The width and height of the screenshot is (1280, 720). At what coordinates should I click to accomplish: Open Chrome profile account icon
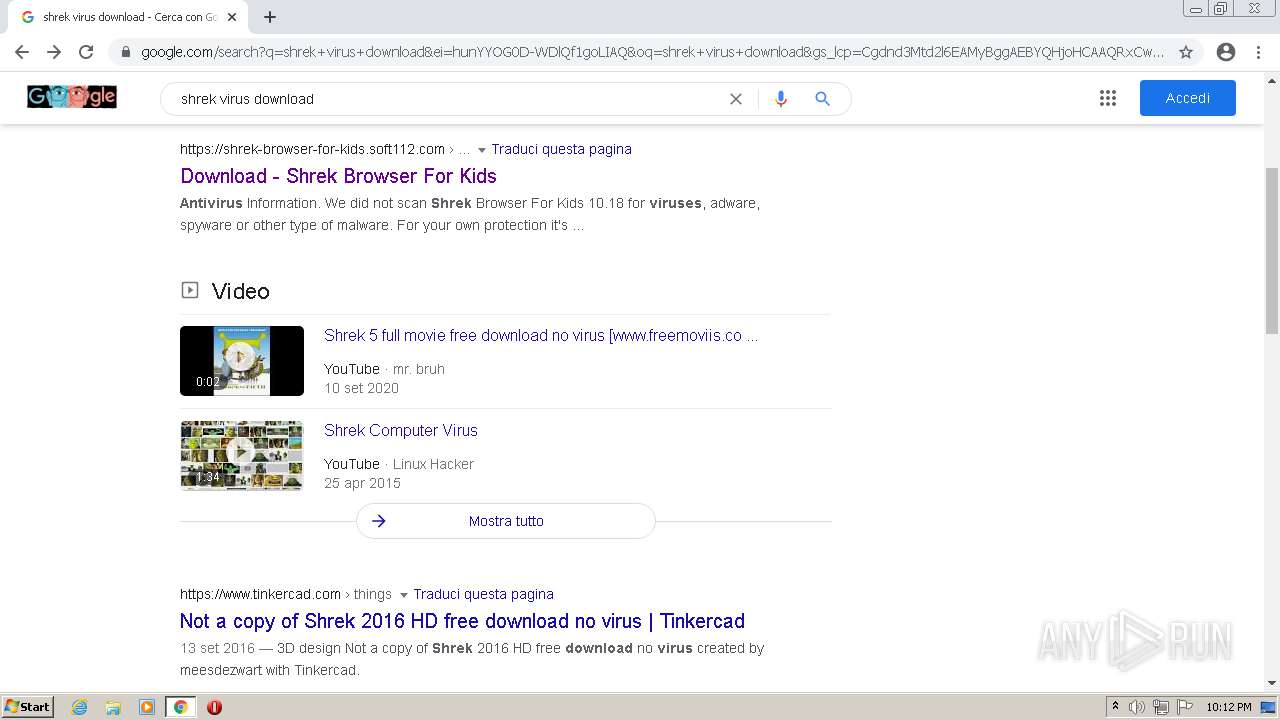[1226, 52]
